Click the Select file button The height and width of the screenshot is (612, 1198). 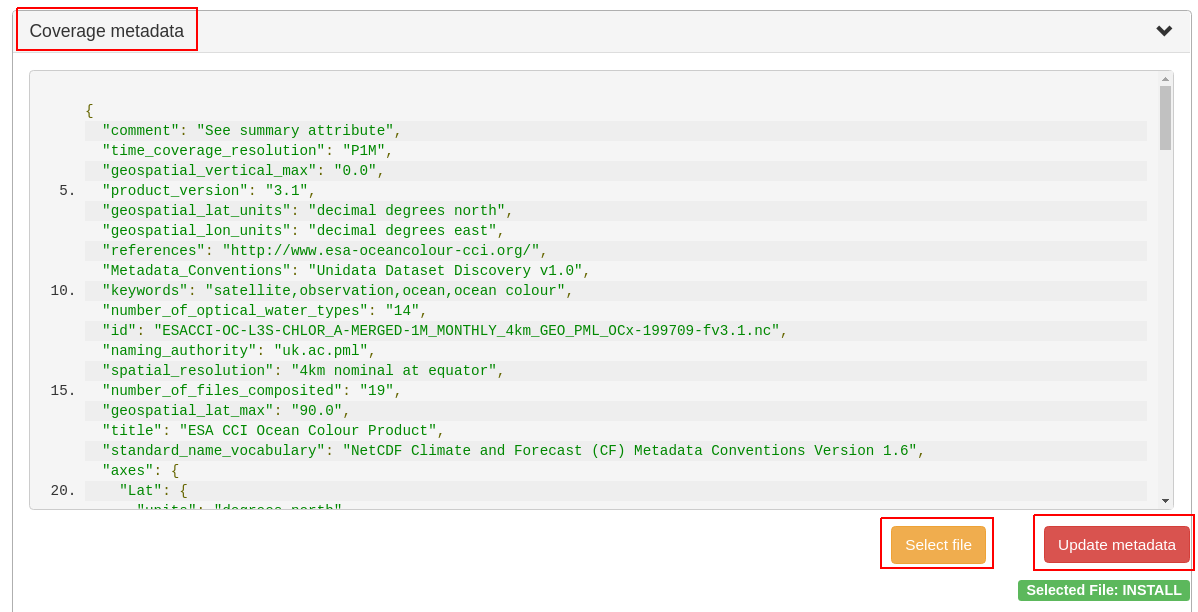(x=936, y=544)
